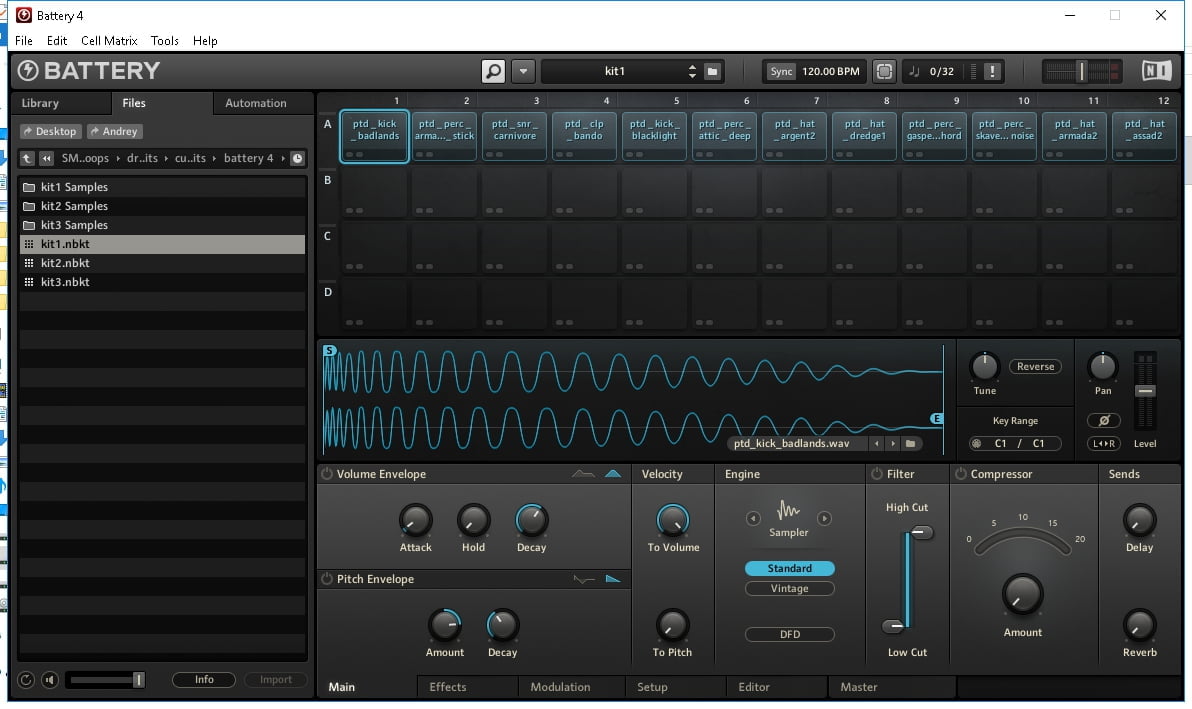Select row A in the cell matrix
Viewport: 1192px width, 709px height.
328,124
